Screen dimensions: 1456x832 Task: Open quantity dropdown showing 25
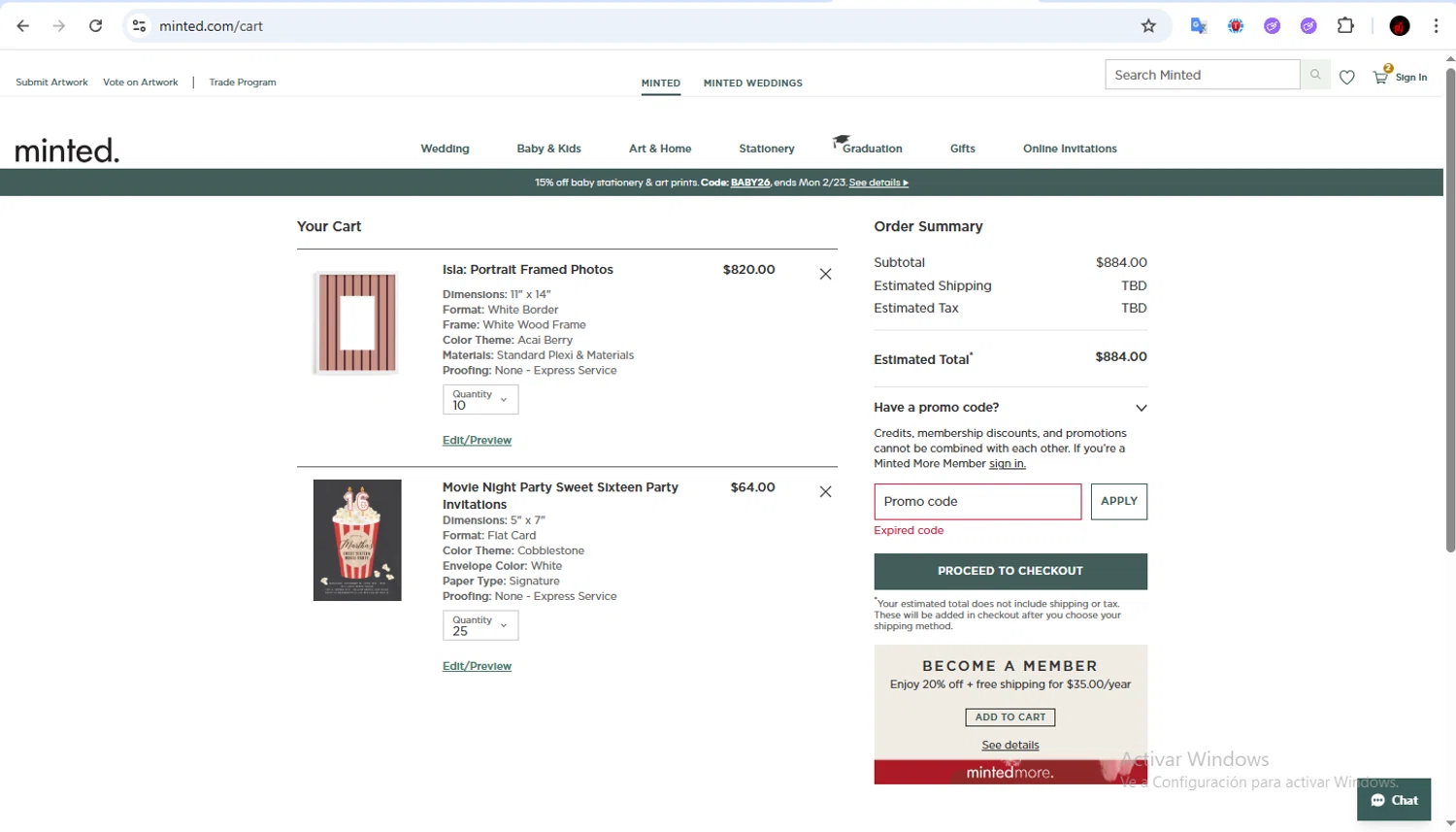click(x=480, y=625)
